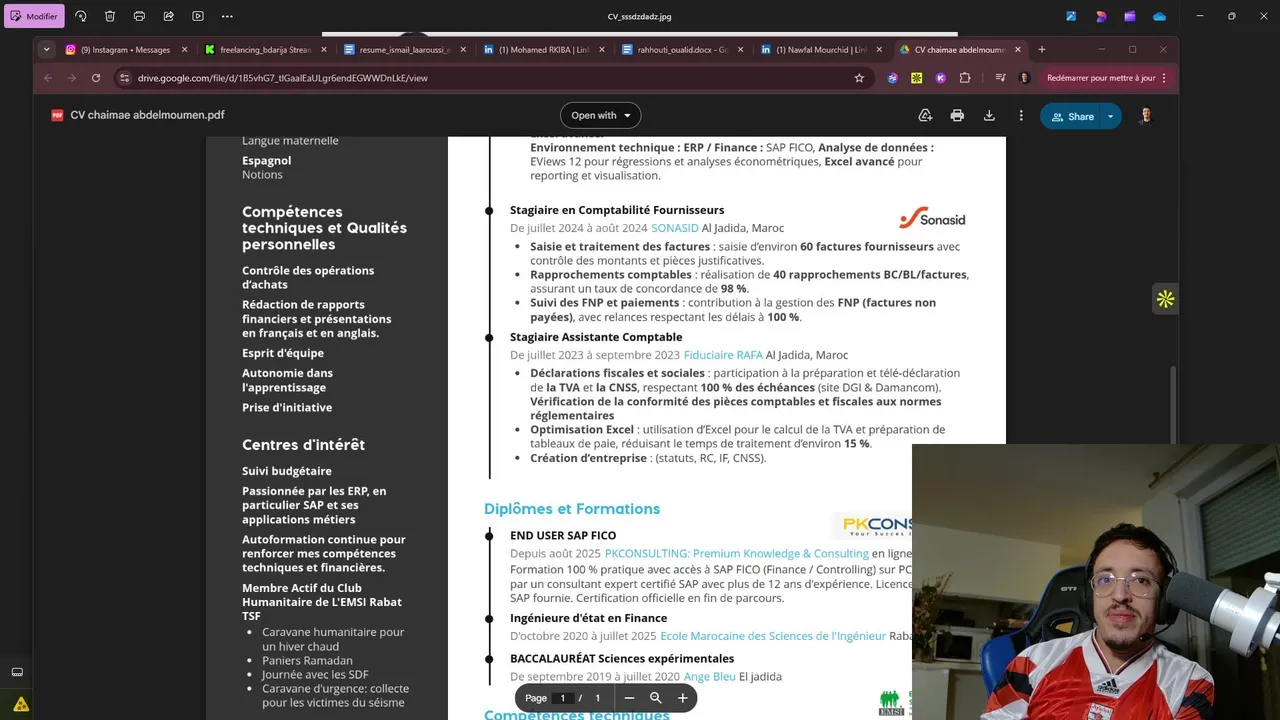Reload the Drive page

tap(96, 77)
